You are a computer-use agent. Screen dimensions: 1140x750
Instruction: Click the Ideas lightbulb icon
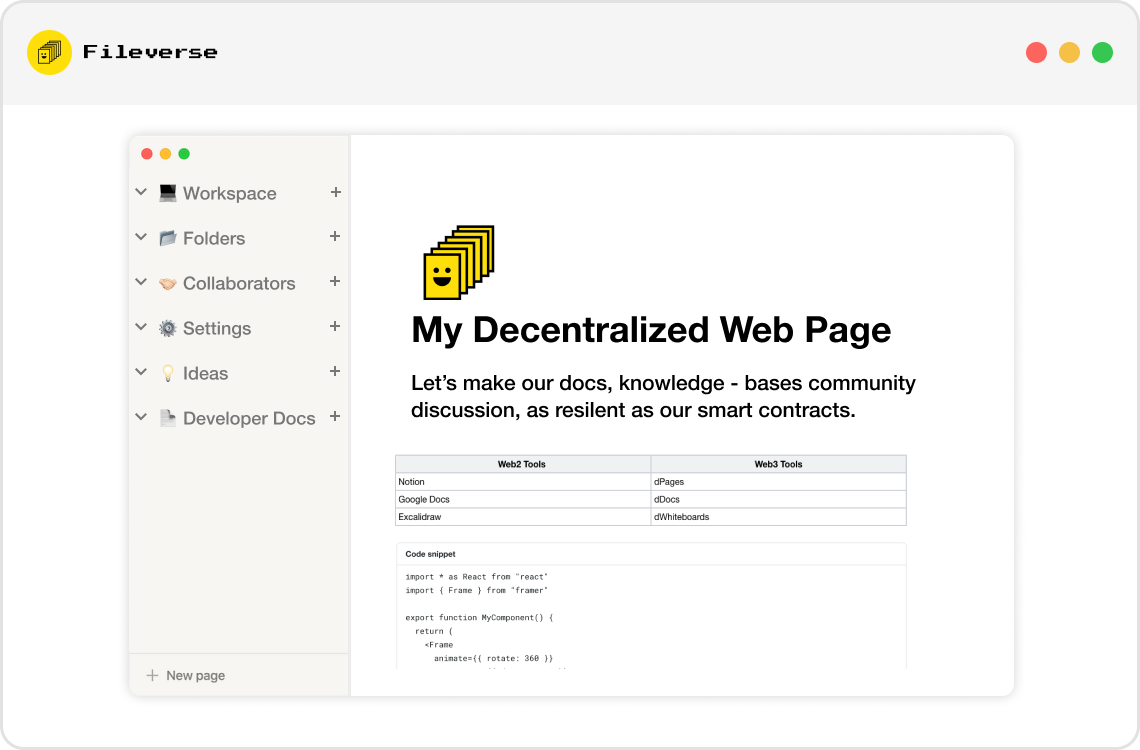(x=167, y=372)
